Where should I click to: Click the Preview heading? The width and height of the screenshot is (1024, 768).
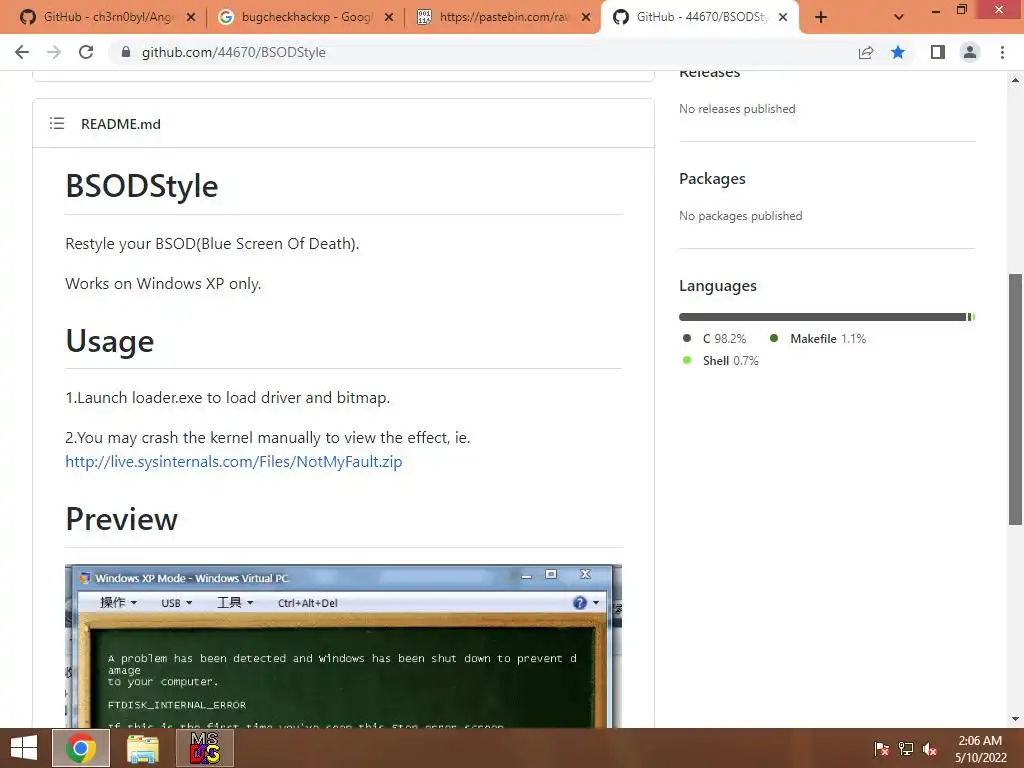coord(121,519)
